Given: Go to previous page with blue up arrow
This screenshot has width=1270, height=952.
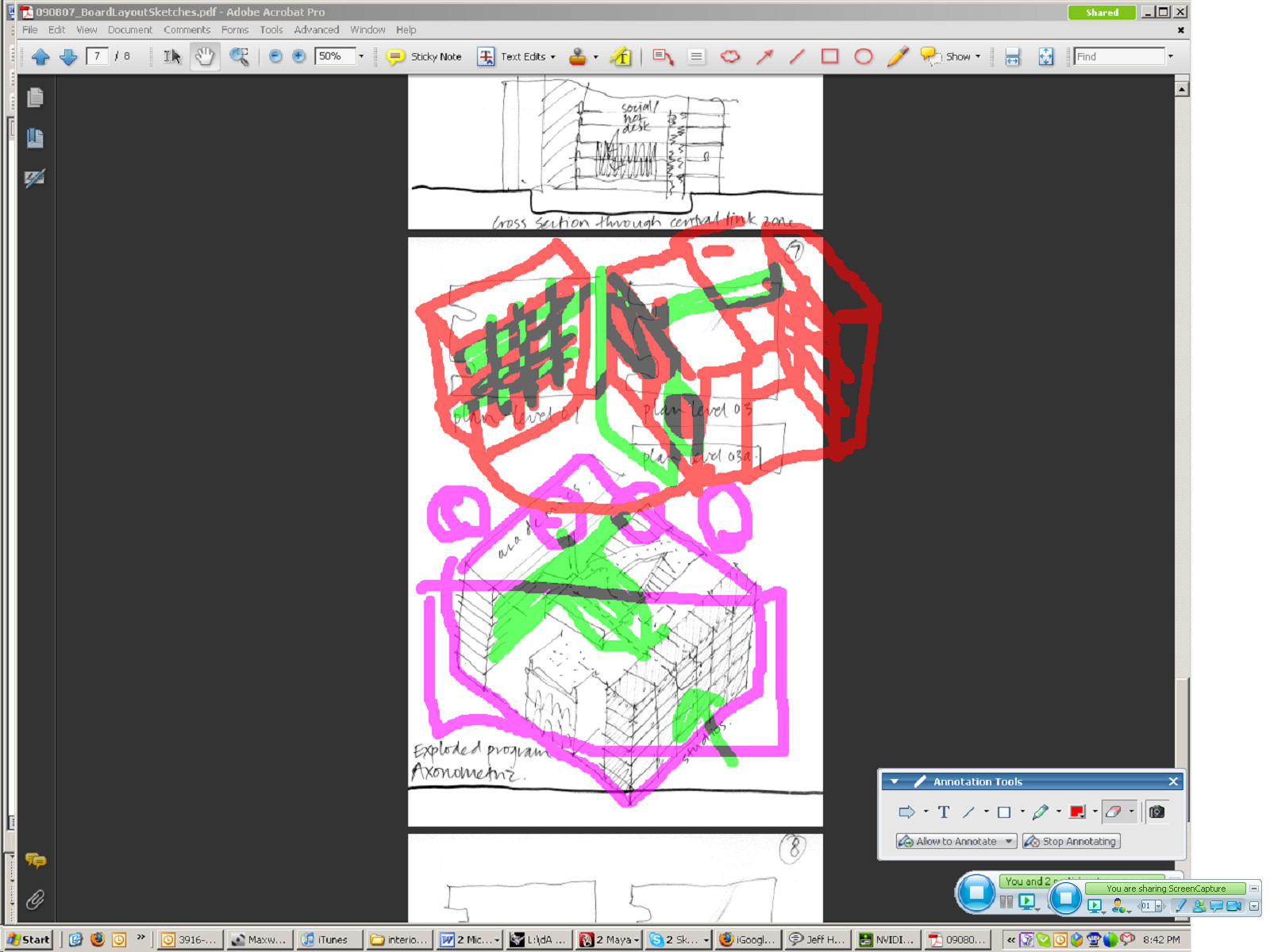Looking at the screenshot, I should tap(40, 56).
